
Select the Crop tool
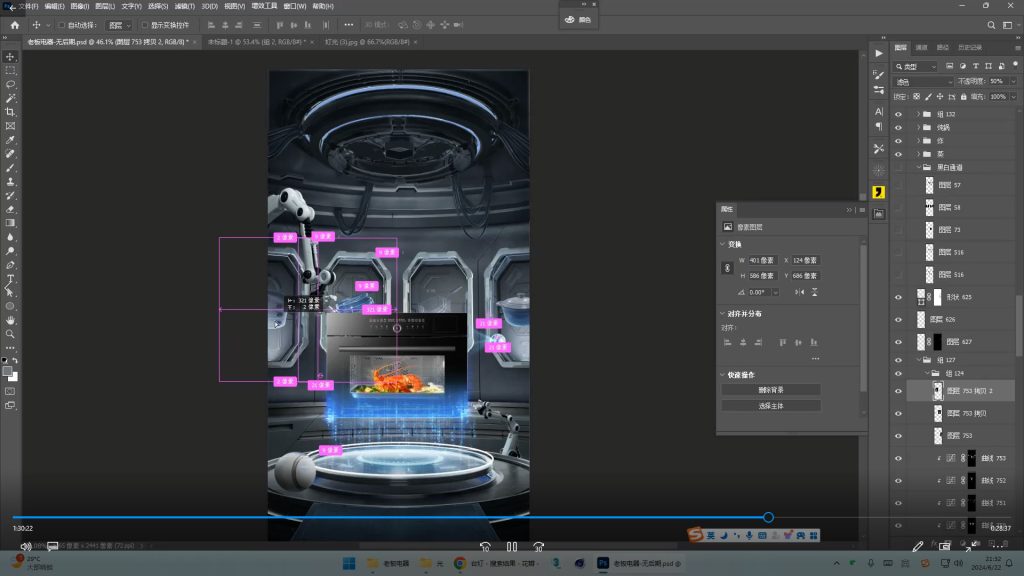point(10,112)
